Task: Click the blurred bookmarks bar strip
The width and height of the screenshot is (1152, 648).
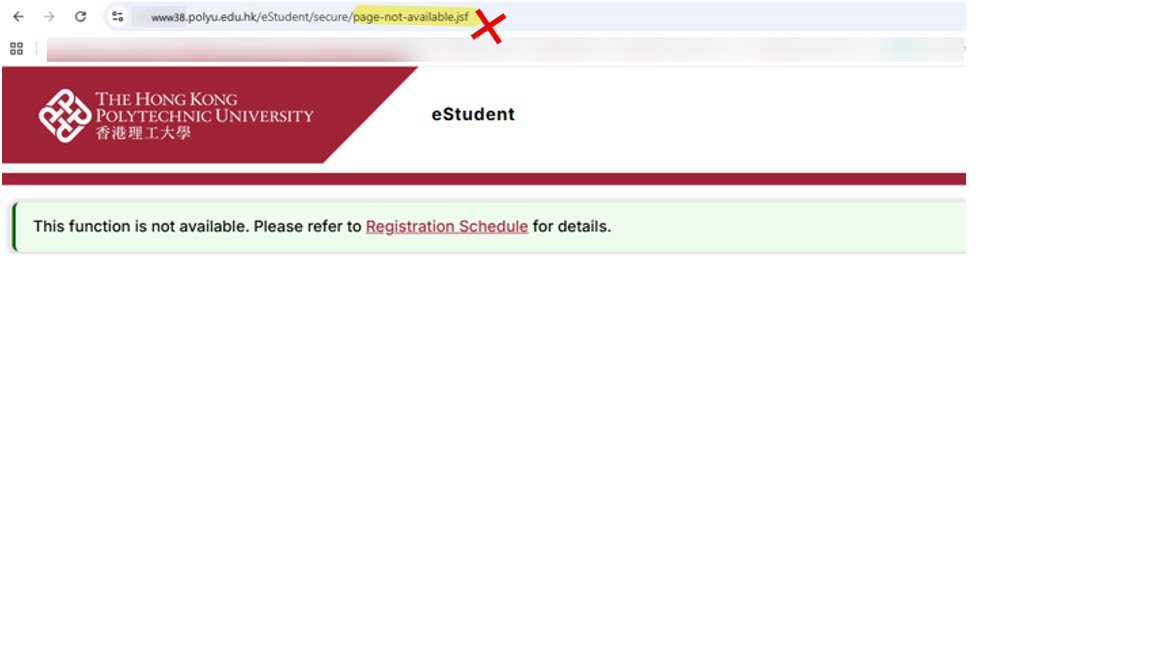Action: 505,48
